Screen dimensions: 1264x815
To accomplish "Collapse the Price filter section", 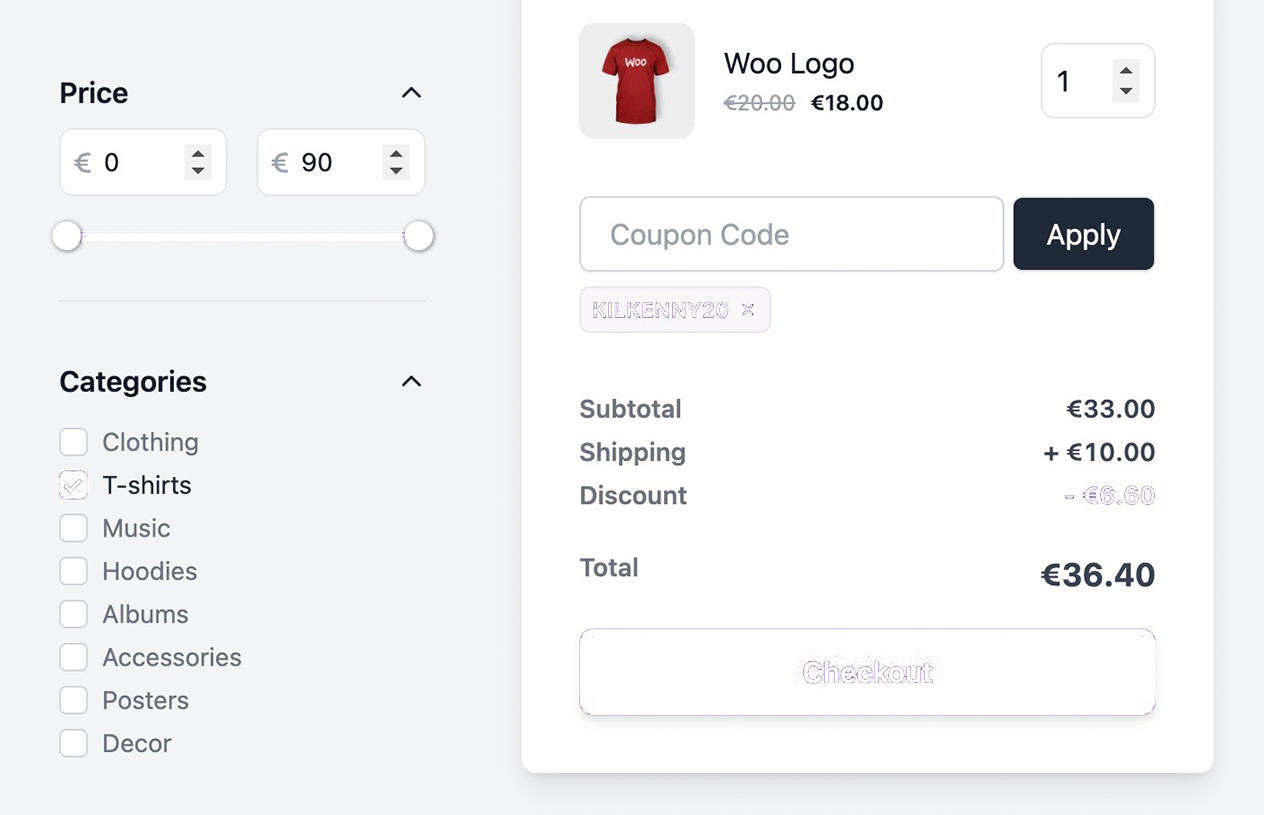I will tap(411, 93).
